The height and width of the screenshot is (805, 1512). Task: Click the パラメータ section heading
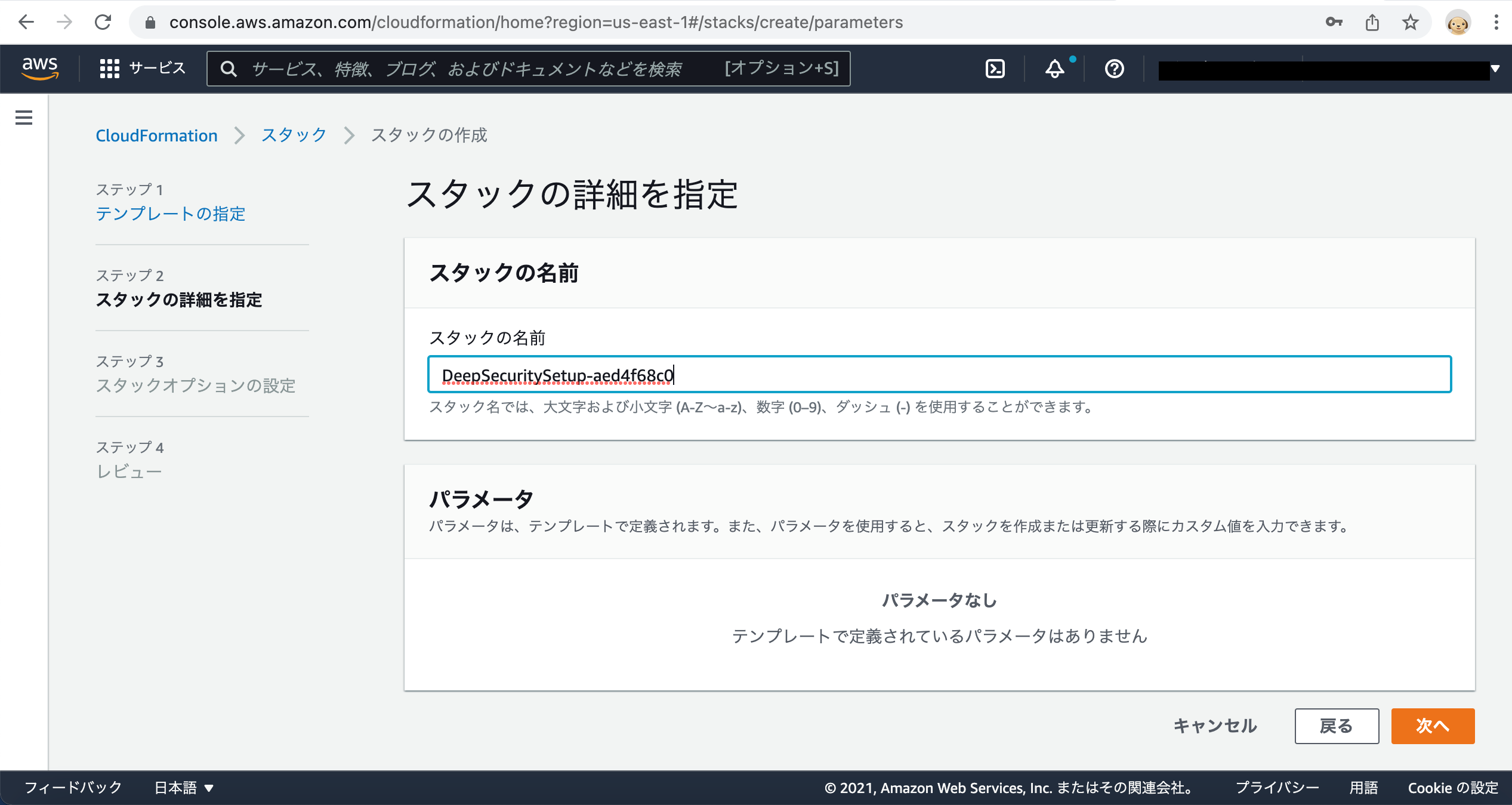(x=481, y=499)
